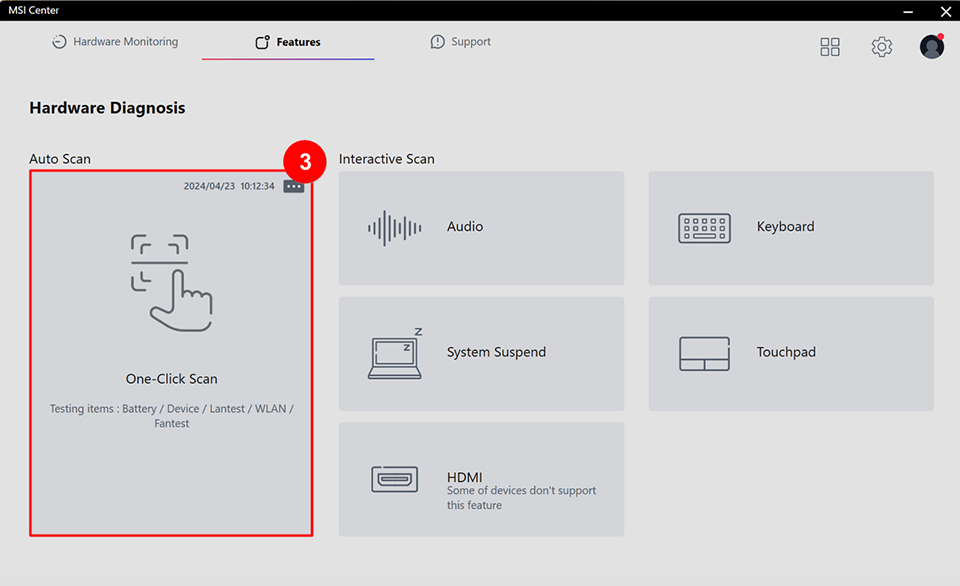Click the One-Click Scan hand icon
Screen dimensions: 960x586
(171, 282)
